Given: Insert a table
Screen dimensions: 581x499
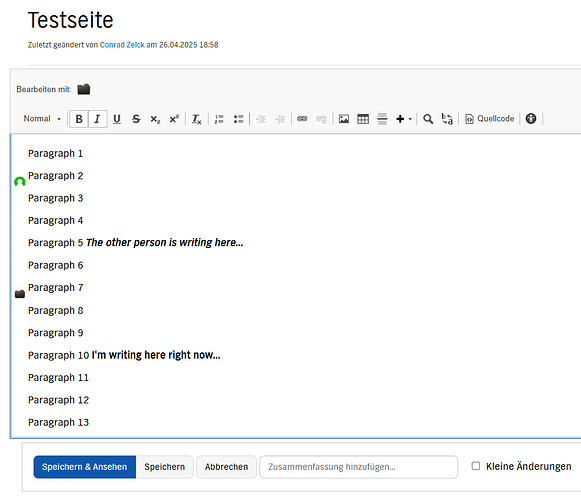Looking at the screenshot, I should [x=363, y=119].
